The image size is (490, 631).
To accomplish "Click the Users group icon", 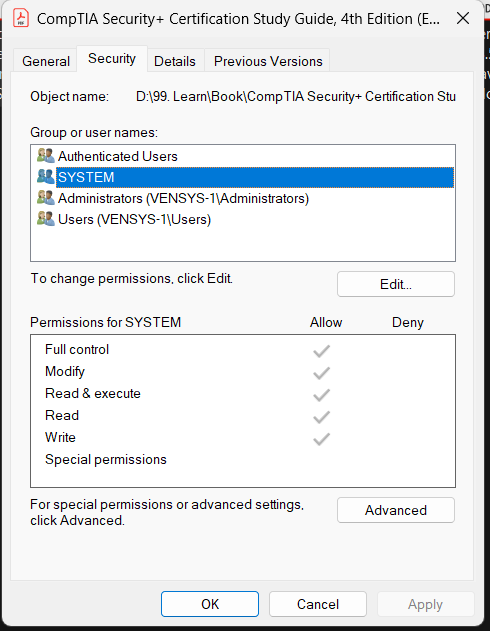I will [x=45, y=219].
